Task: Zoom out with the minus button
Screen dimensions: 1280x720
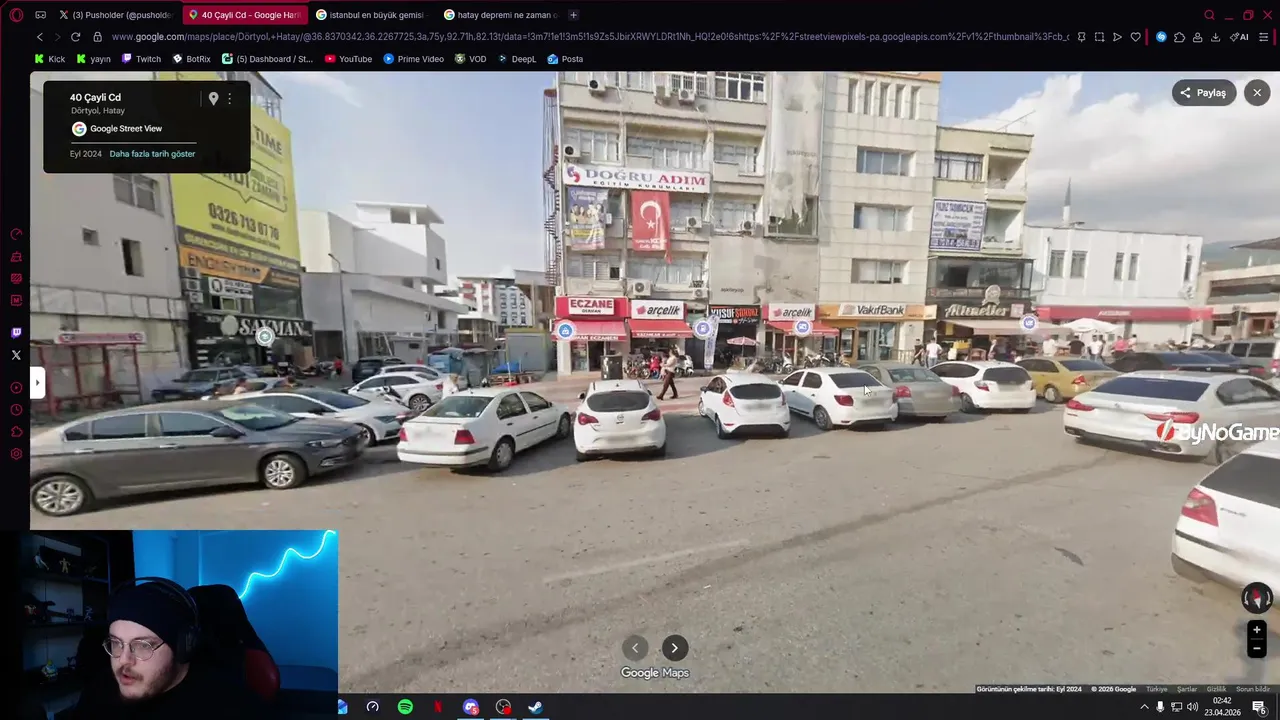Action: click(x=1257, y=648)
